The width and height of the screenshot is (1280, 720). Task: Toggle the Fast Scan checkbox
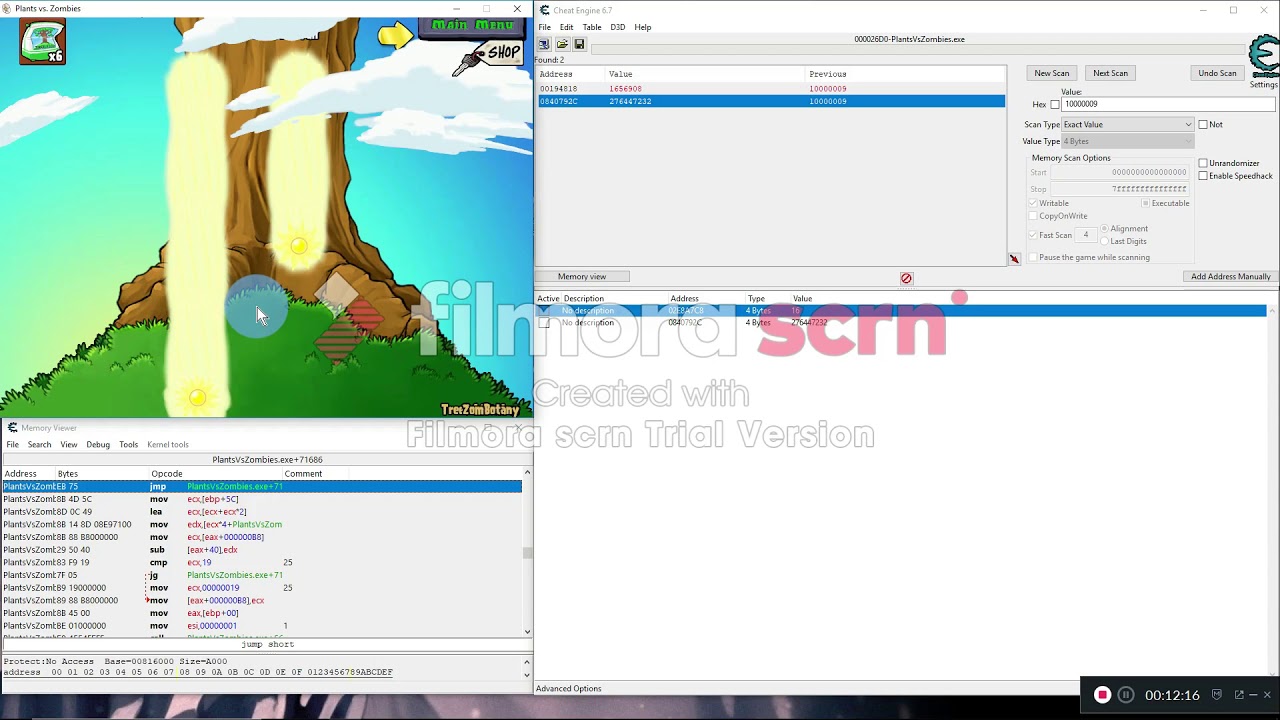pos(1033,235)
